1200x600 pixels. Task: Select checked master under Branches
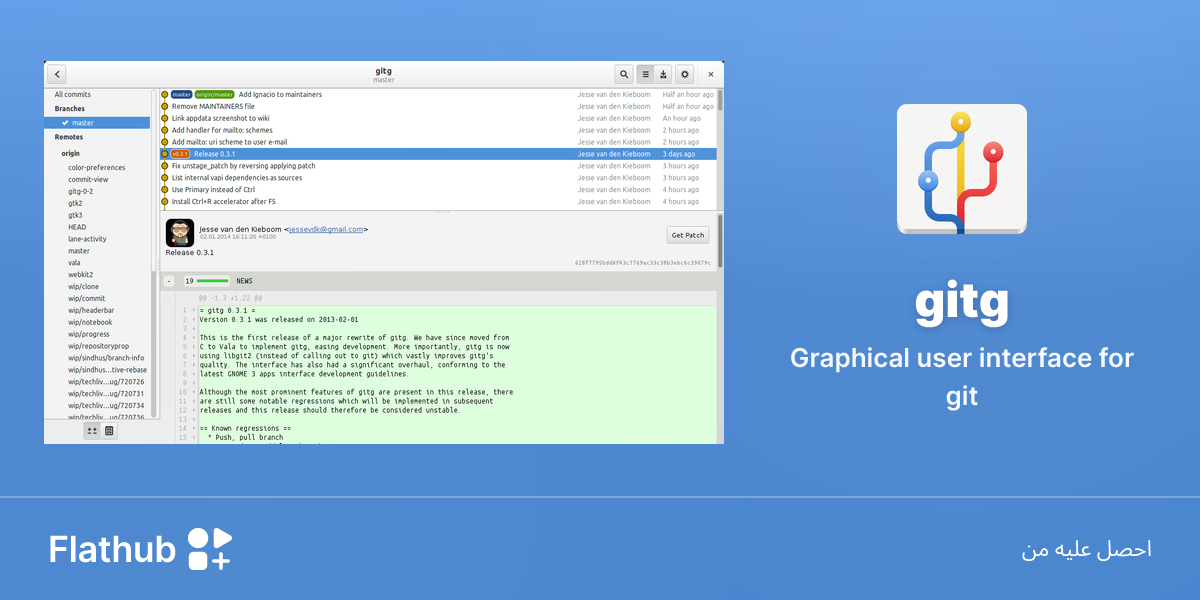98,123
